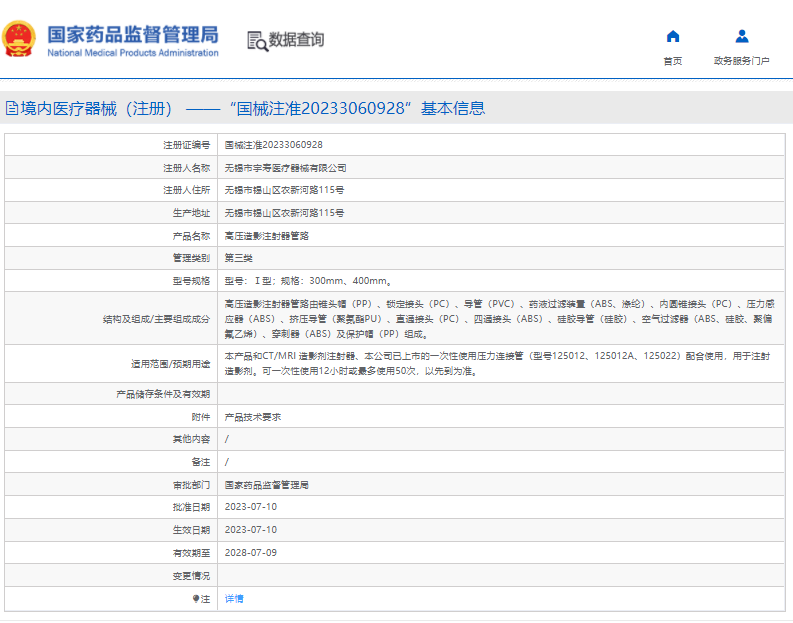Select product name 高压造影注射器管路
The height and width of the screenshot is (623, 793).
pyautogui.click(x=267, y=236)
